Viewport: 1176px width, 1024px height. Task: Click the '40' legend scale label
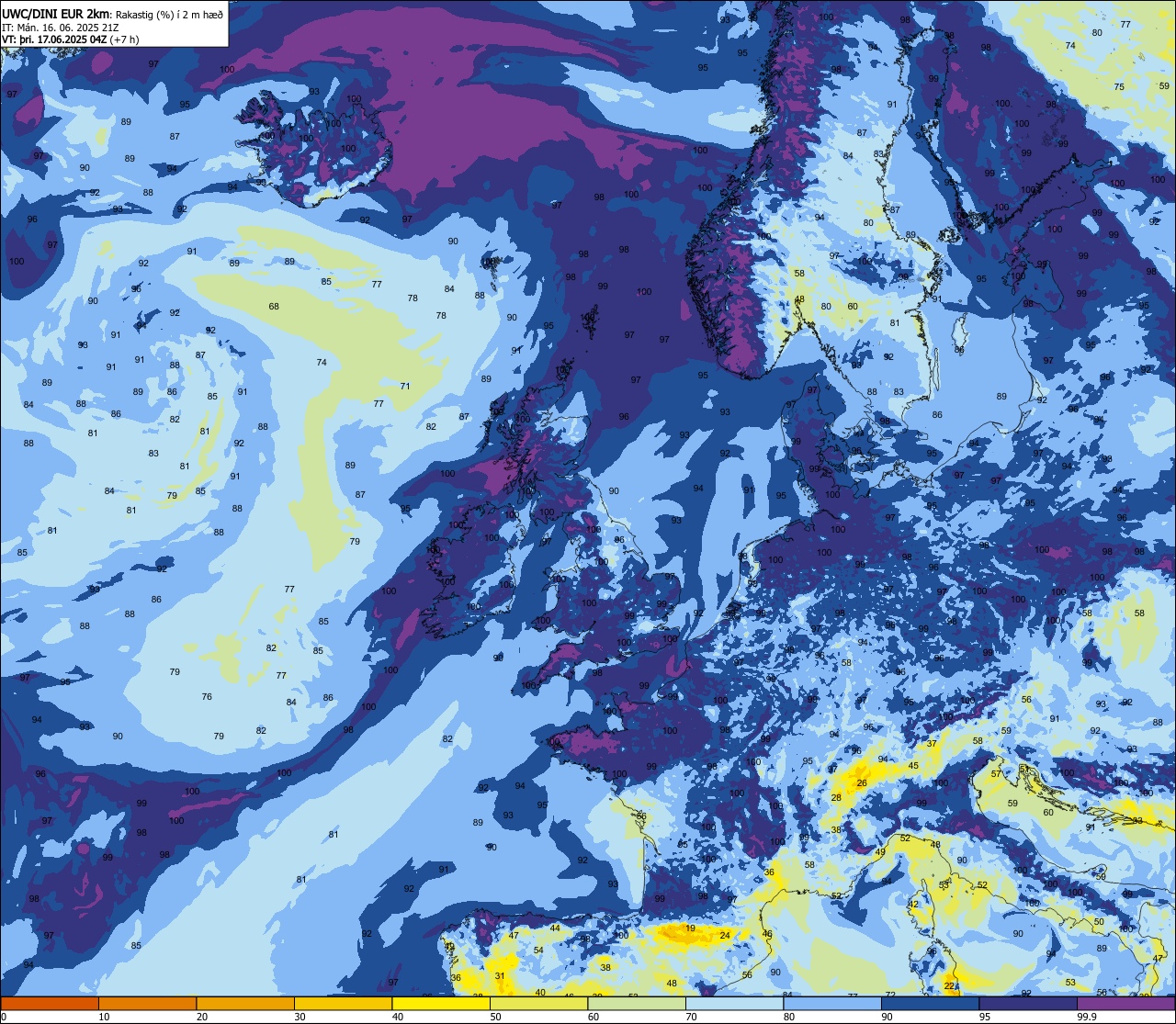[x=397, y=1017]
